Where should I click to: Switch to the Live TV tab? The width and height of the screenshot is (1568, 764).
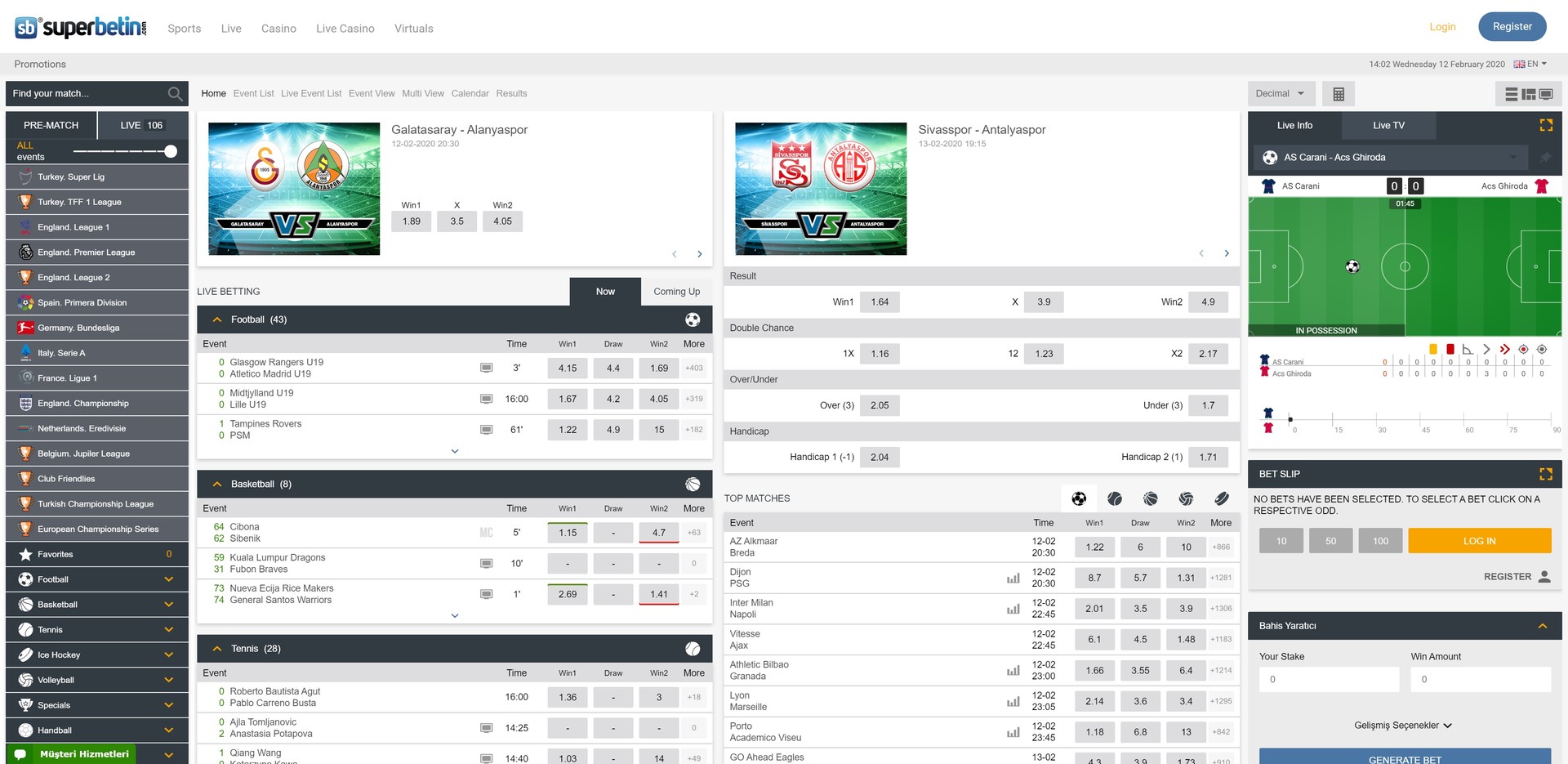(1388, 125)
